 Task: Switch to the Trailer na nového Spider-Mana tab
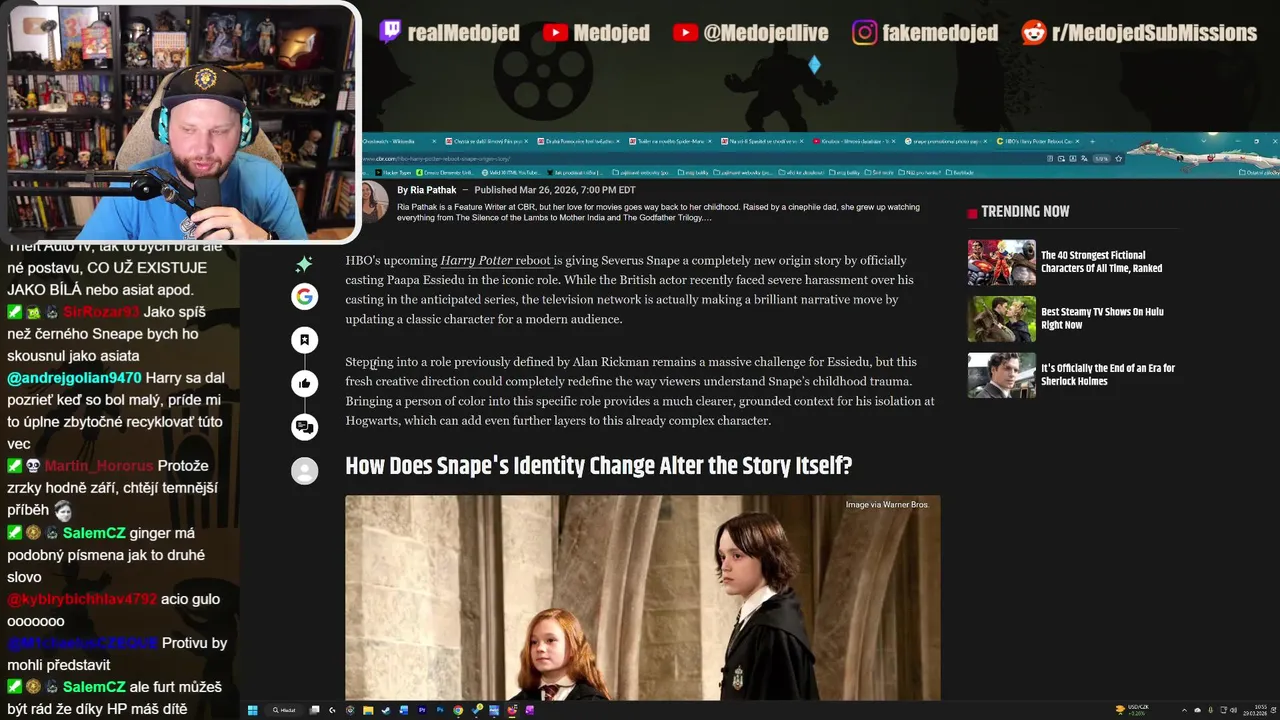(x=673, y=141)
